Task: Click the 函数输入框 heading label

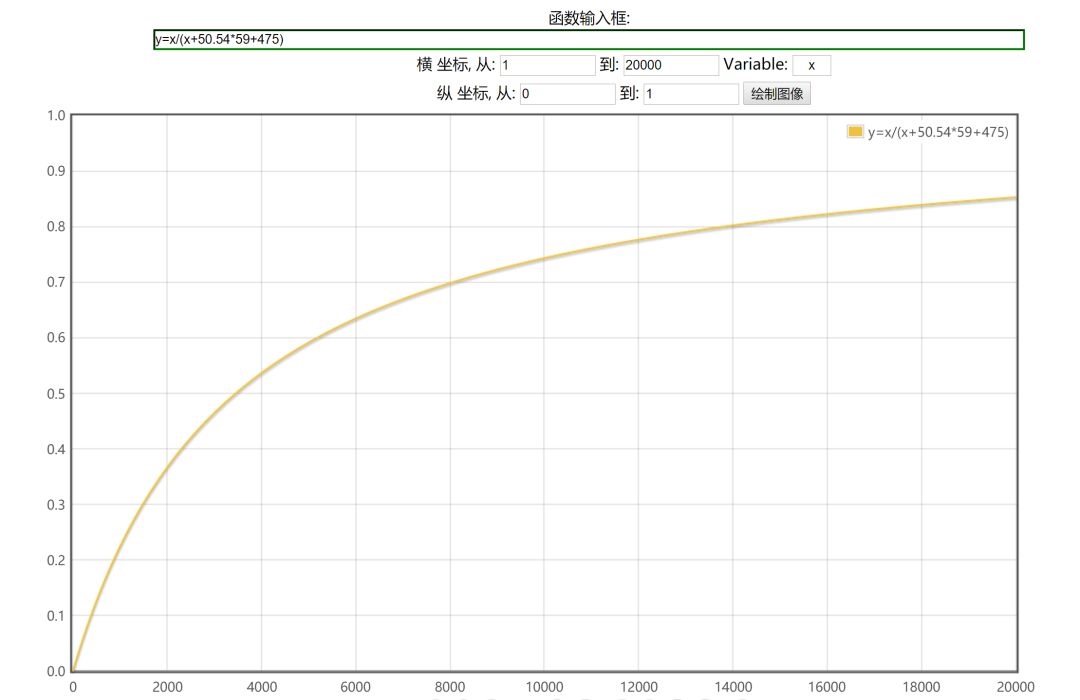Action: point(589,19)
